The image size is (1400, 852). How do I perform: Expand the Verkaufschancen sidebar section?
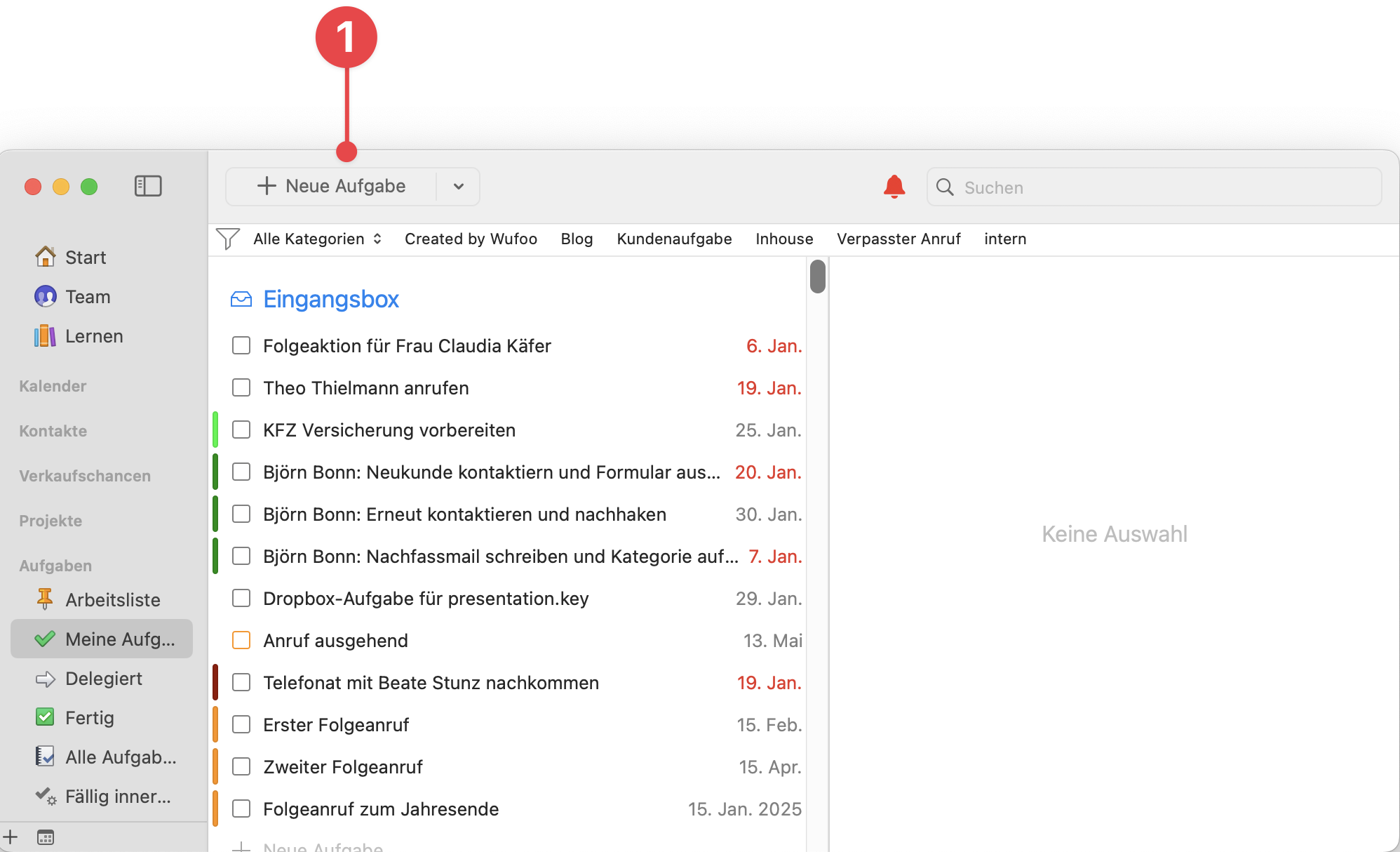[x=85, y=476]
